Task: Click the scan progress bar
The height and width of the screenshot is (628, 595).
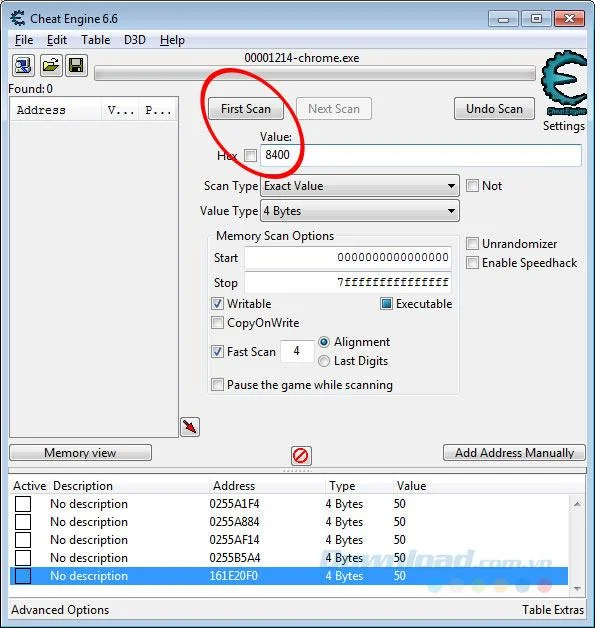Action: (315, 74)
